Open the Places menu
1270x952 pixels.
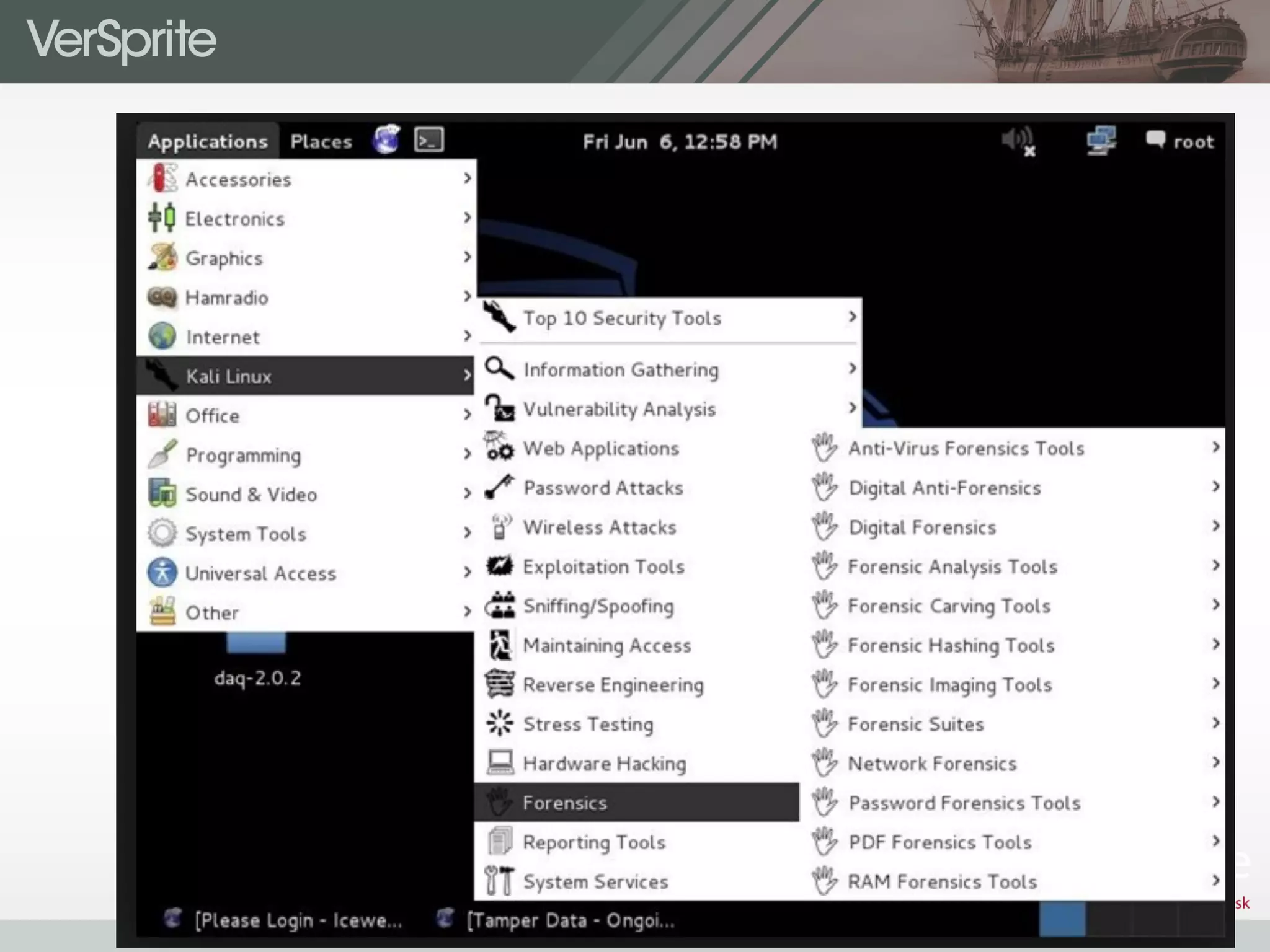pos(321,141)
